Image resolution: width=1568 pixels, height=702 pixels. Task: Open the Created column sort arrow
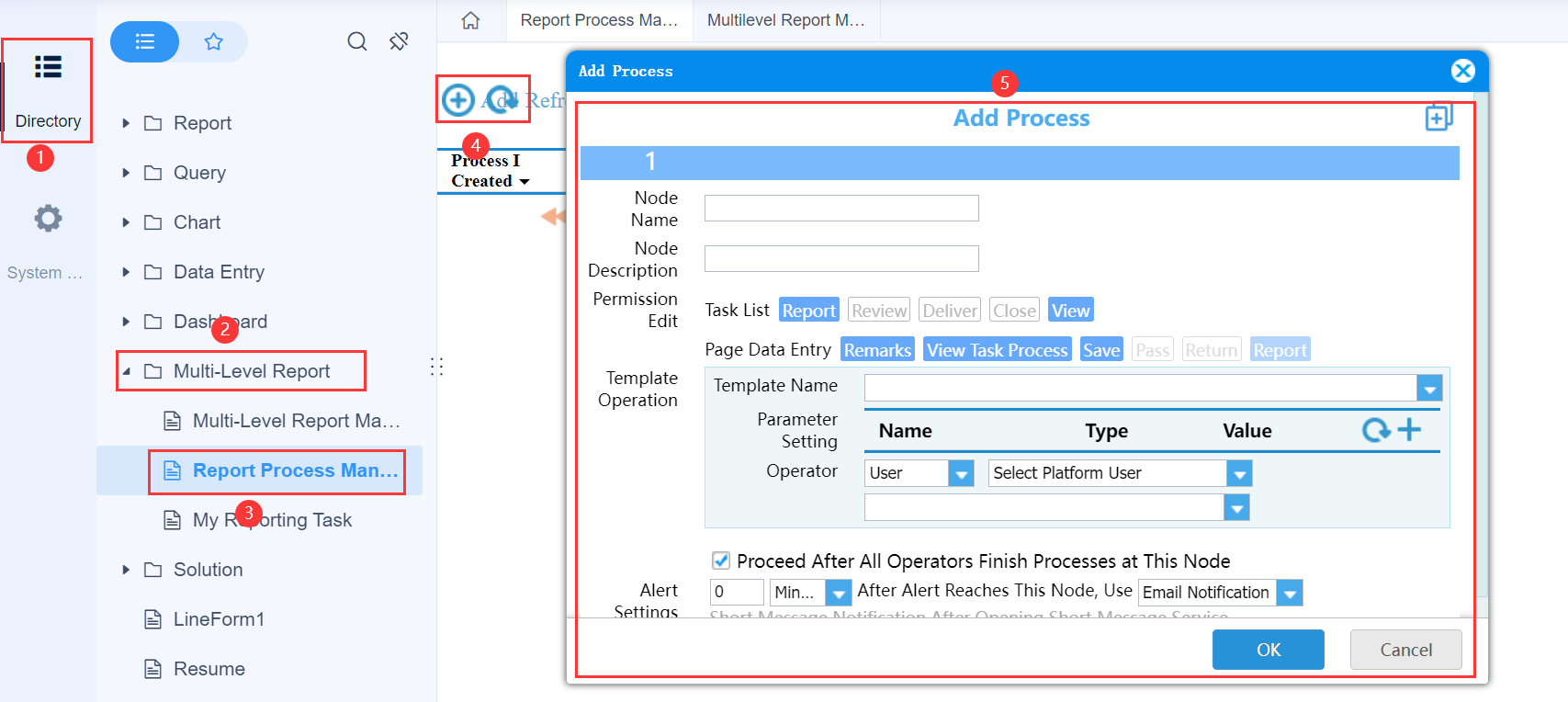pyautogui.click(x=525, y=182)
